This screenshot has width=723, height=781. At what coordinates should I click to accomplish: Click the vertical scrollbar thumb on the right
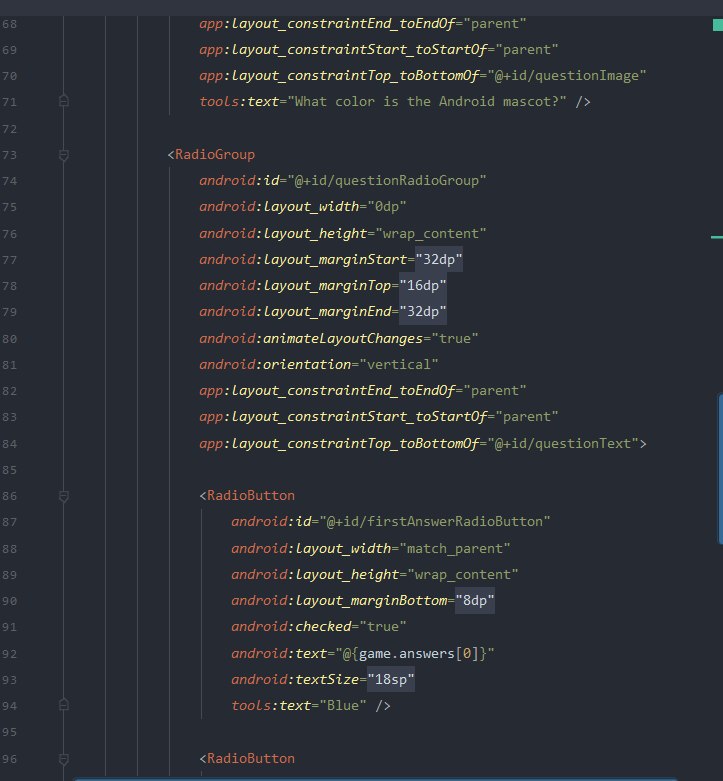(x=720, y=468)
